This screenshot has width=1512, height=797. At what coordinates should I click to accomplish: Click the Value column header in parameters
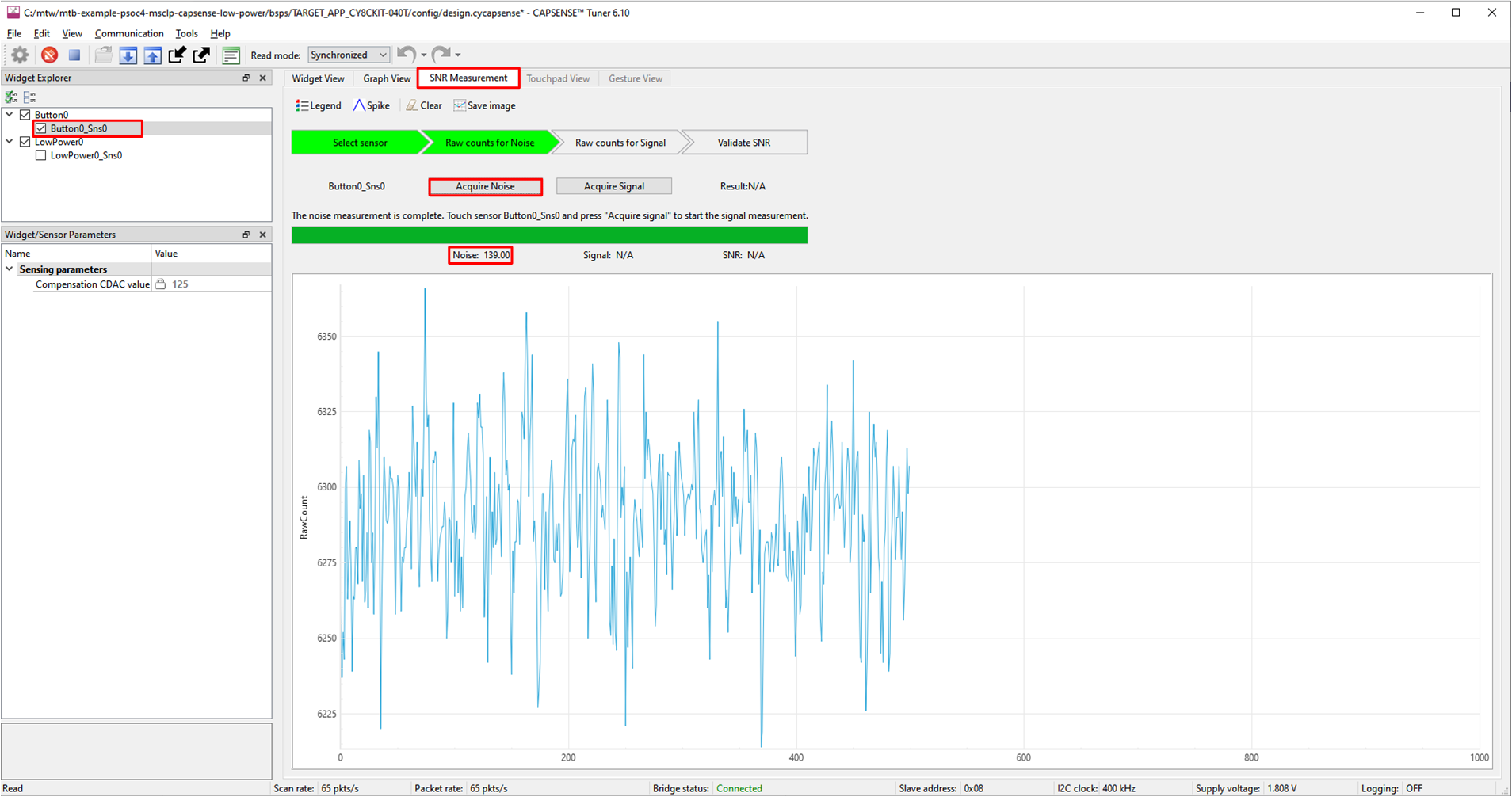(212, 254)
